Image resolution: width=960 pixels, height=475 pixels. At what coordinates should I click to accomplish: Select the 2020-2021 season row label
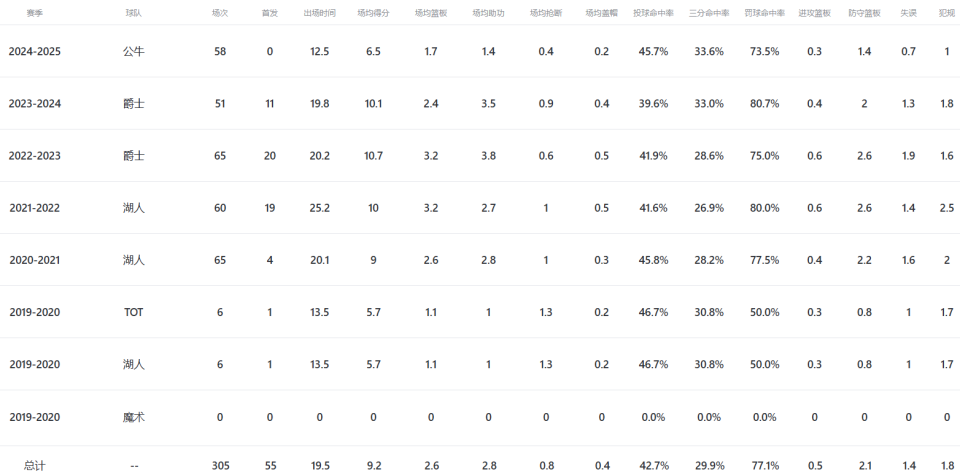click(34, 260)
